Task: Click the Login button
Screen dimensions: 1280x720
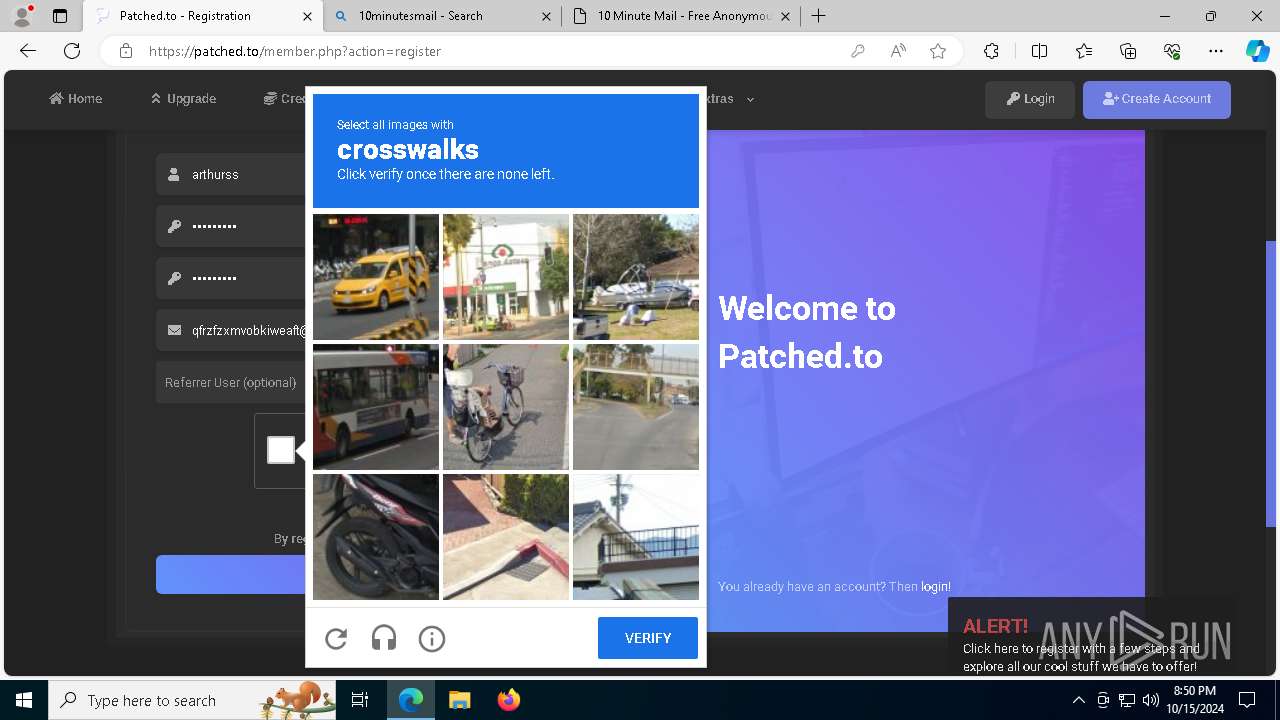Action: 1030,99
